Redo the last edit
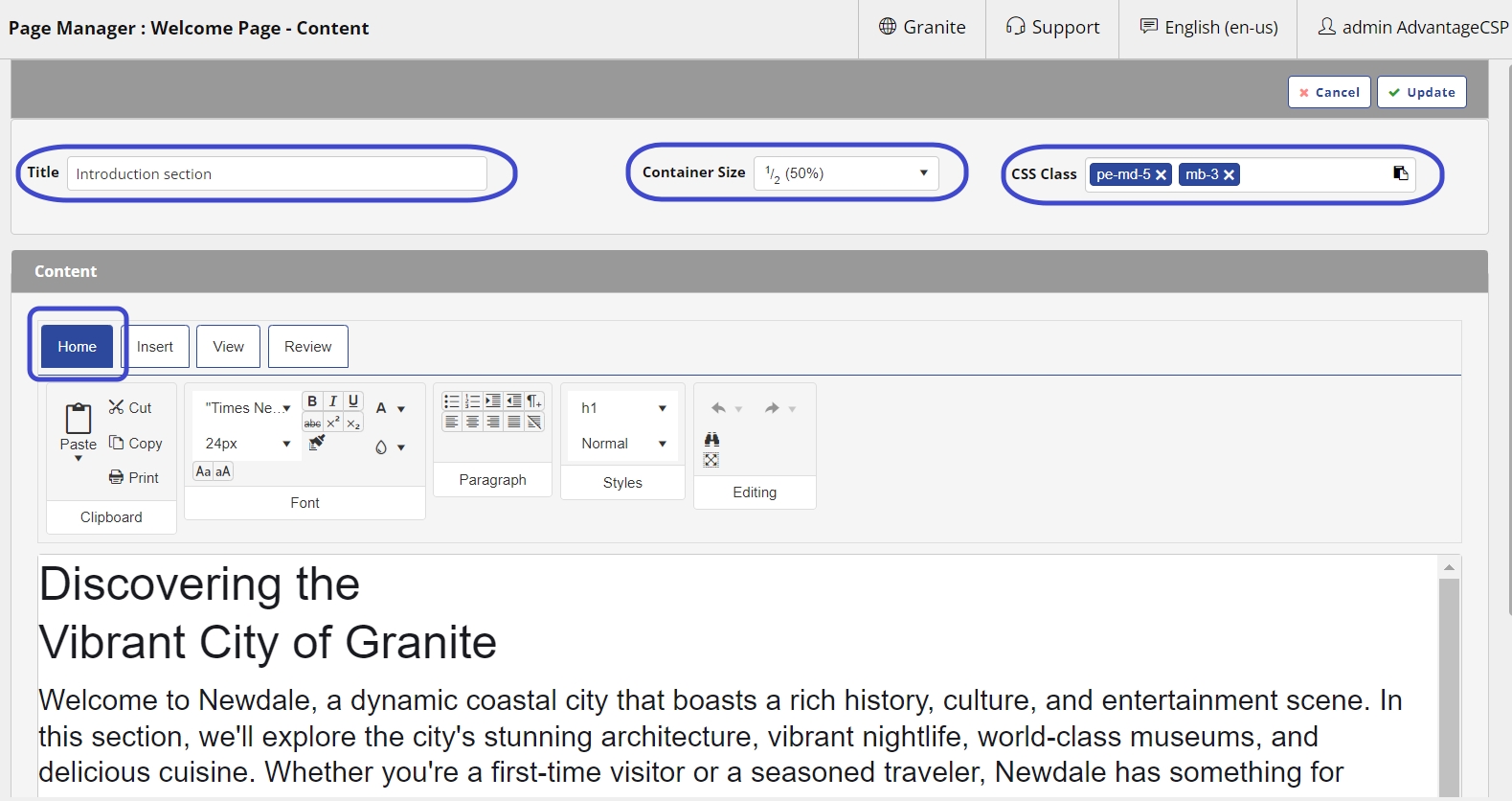Image resolution: width=1512 pixels, height=801 pixels. (772, 408)
